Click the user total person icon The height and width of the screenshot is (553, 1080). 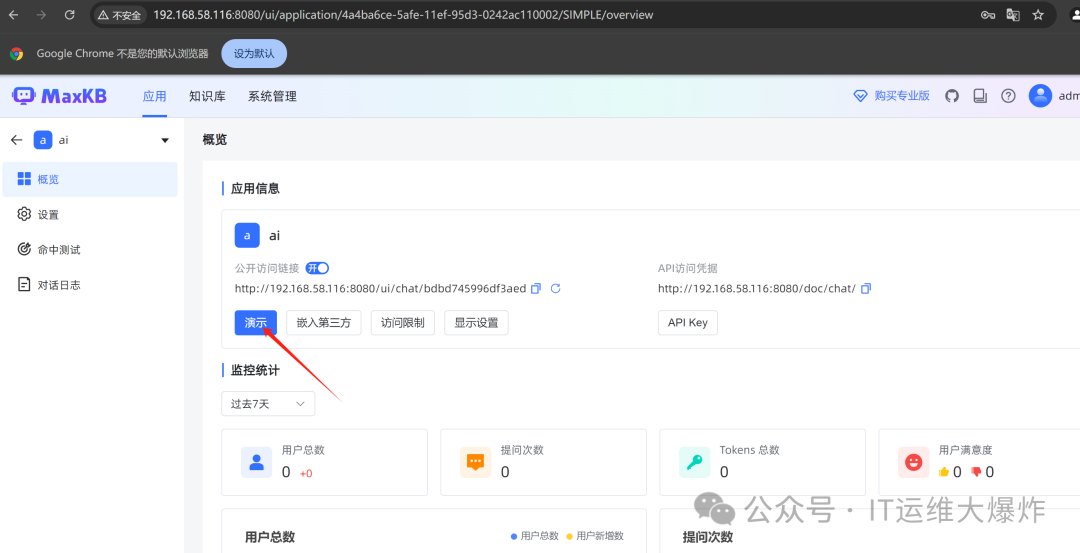(x=256, y=462)
